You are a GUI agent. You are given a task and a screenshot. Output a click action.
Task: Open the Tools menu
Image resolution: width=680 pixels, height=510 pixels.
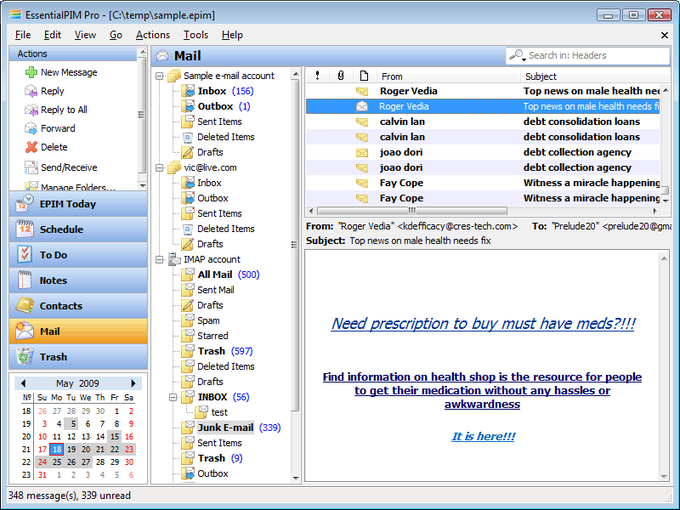click(x=196, y=35)
